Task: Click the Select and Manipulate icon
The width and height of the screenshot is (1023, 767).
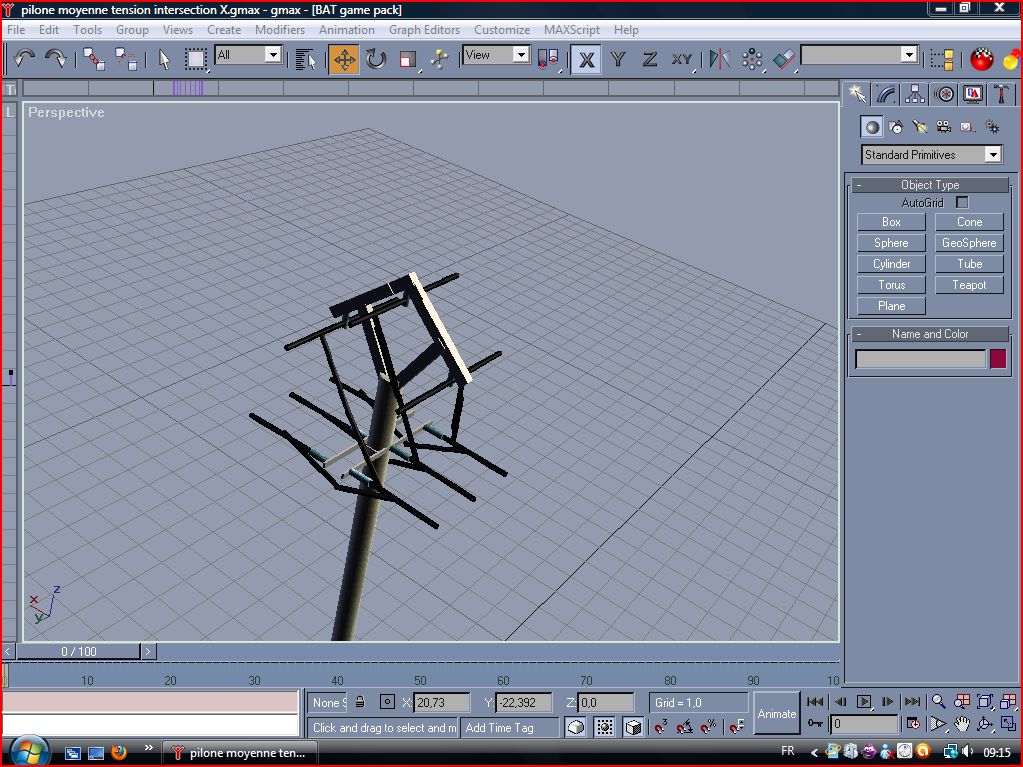Action: click(x=440, y=59)
